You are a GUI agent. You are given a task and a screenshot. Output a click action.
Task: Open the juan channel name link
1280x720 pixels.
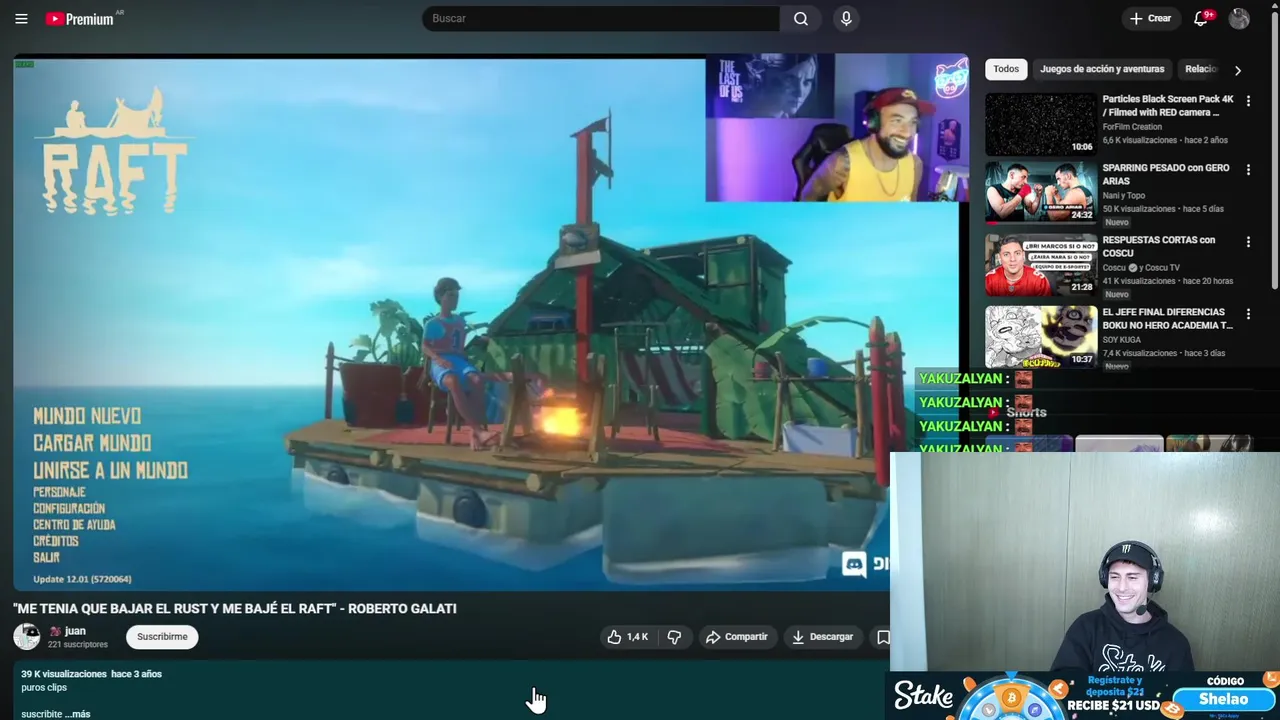[x=75, y=631]
